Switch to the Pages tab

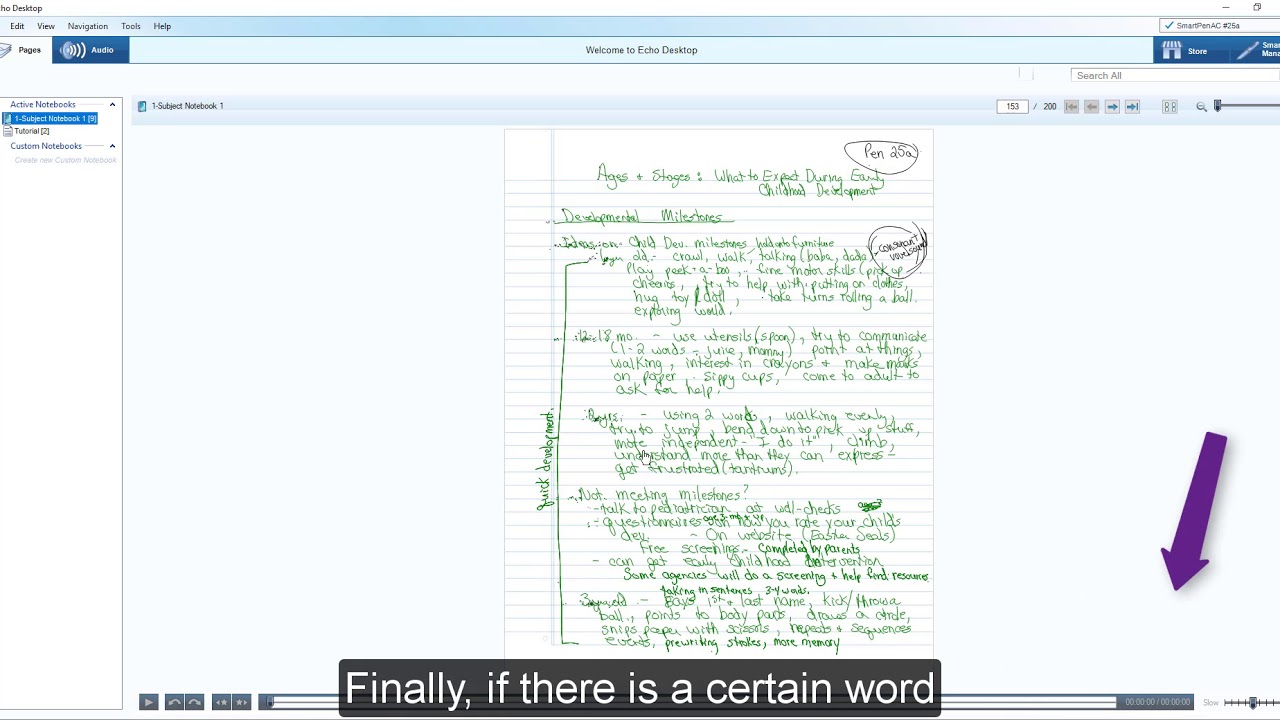click(24, 50)
